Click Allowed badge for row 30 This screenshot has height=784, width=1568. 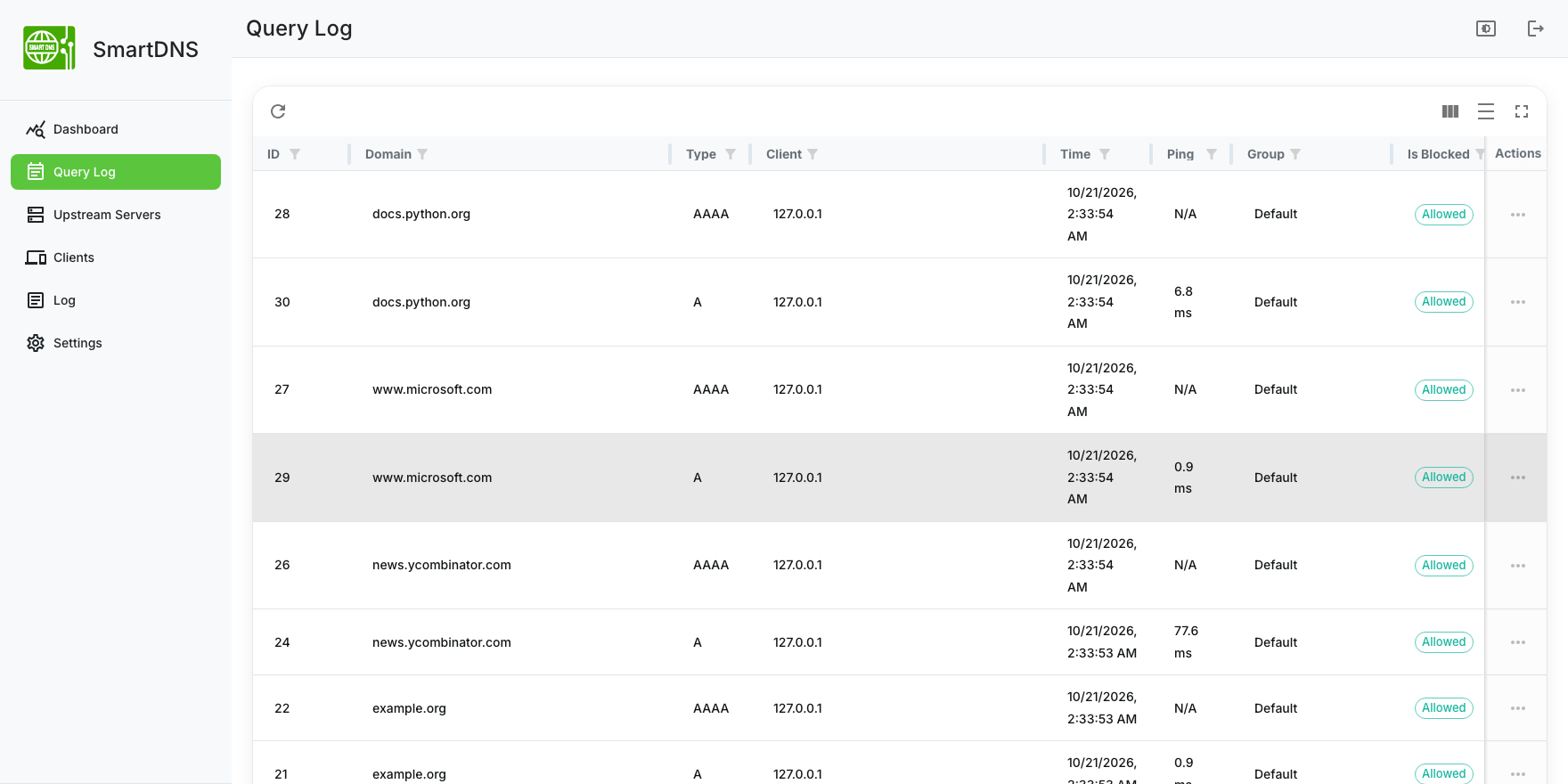[1443, 302]
